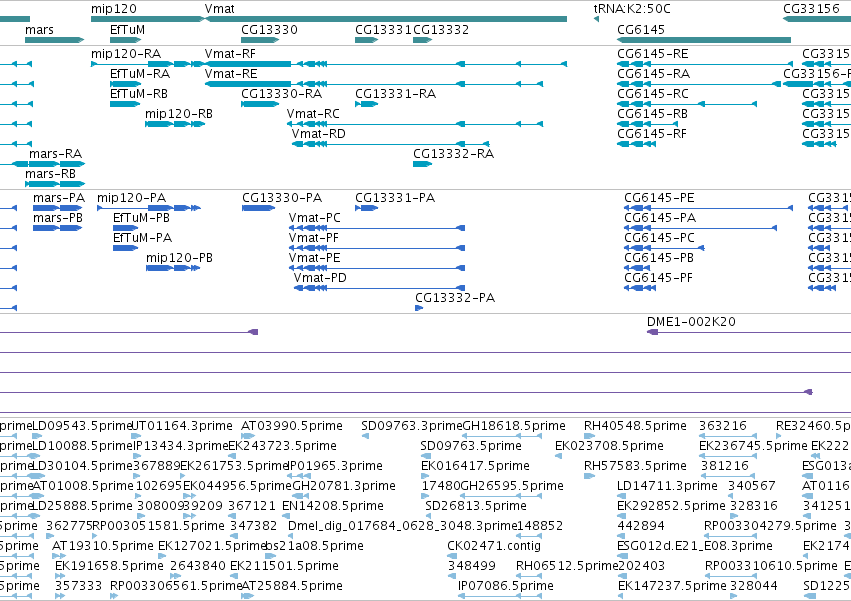Open the CG6145-RF transcript label
The image size is (851, 601).
pyautogui.click(x=652, y=134)
